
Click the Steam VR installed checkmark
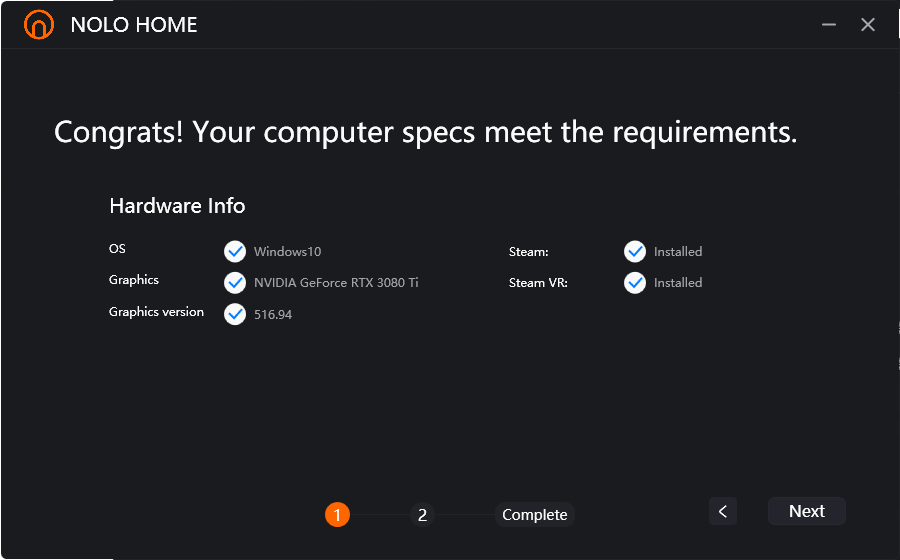(635, 282)
